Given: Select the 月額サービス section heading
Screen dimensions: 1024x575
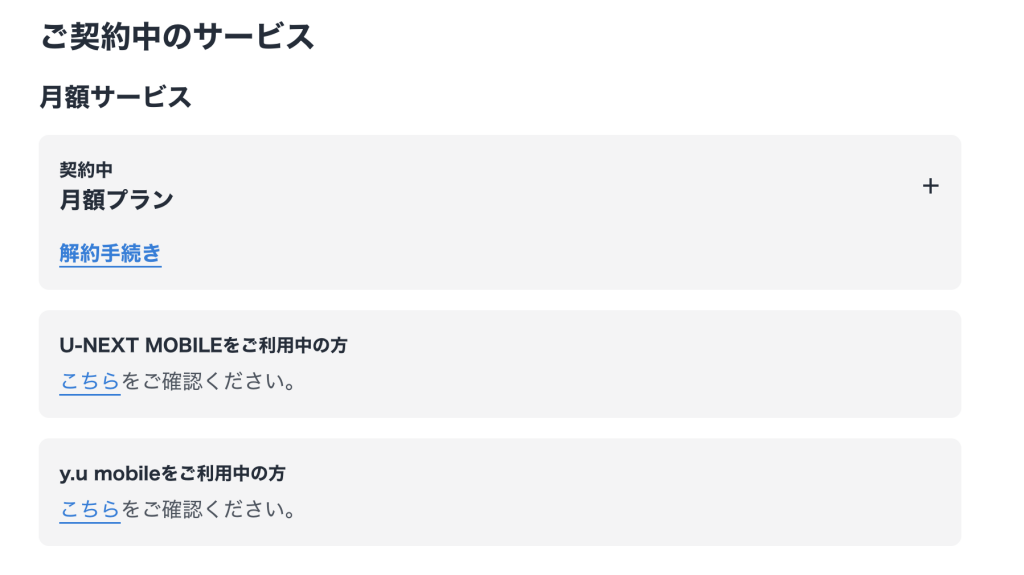Looking at the screenshot, I should tap(115, 97).
